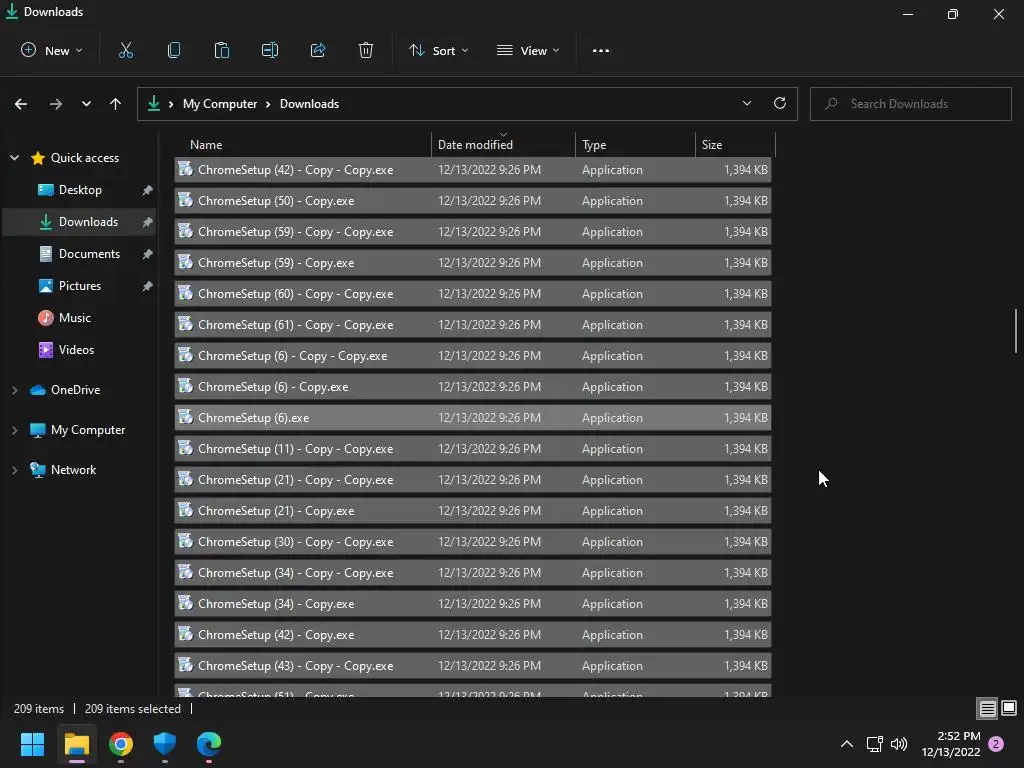This screenshot has width=1024, height=768.
Task: Open the New dropdown menu
Action: [52, 50]
